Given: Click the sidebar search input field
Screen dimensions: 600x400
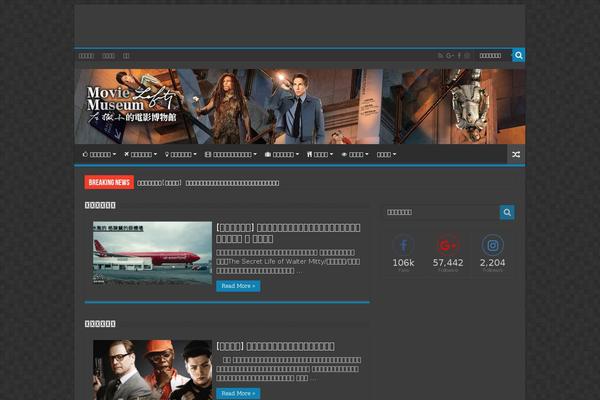Looking at the screenshot, I should [x=442, y=212].
